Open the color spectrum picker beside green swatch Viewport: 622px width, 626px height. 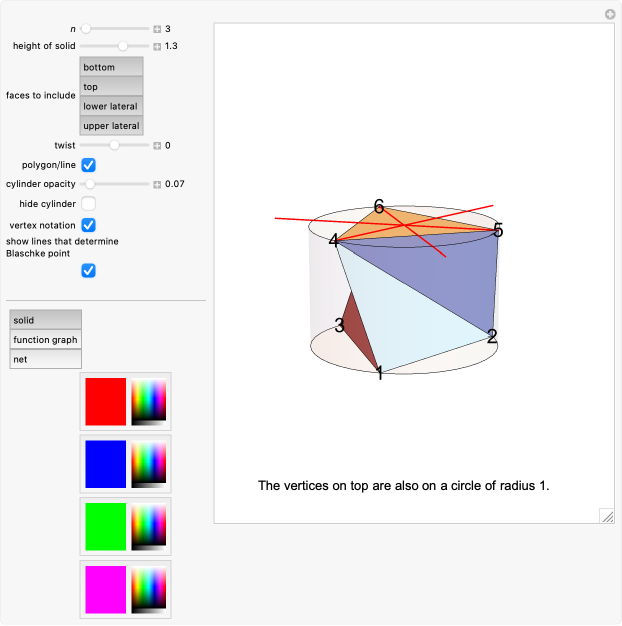point(149,526)
